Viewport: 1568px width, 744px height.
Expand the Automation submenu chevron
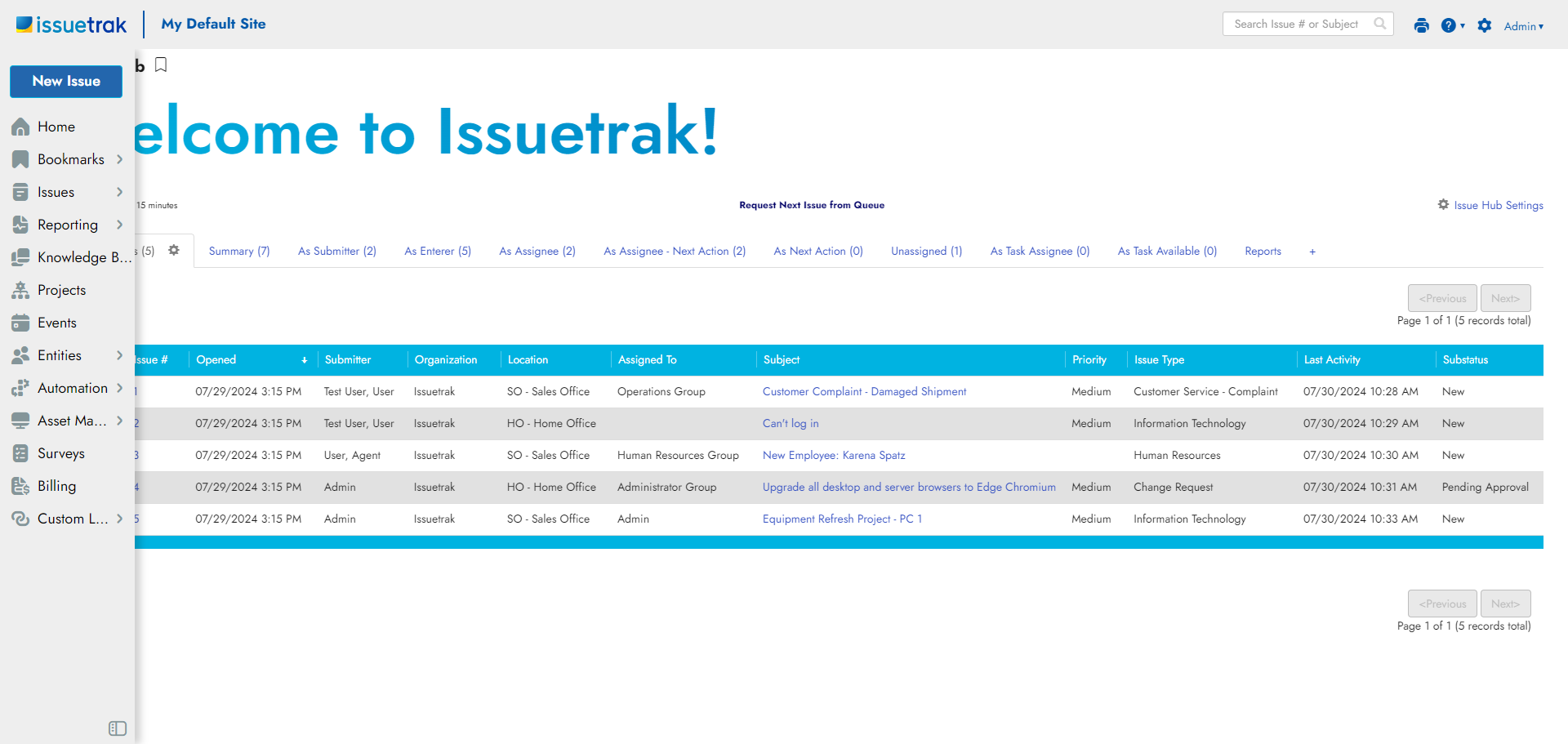(x=119, y=388)
